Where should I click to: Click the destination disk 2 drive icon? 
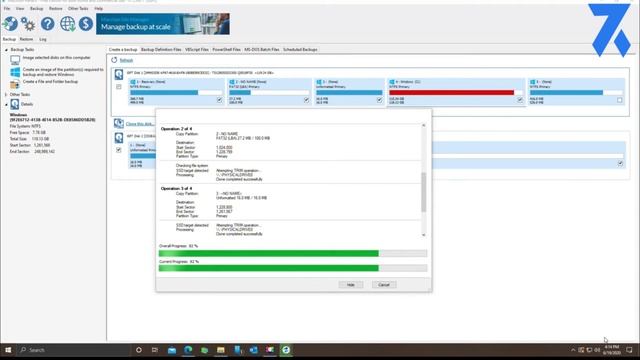click(119, 138)
